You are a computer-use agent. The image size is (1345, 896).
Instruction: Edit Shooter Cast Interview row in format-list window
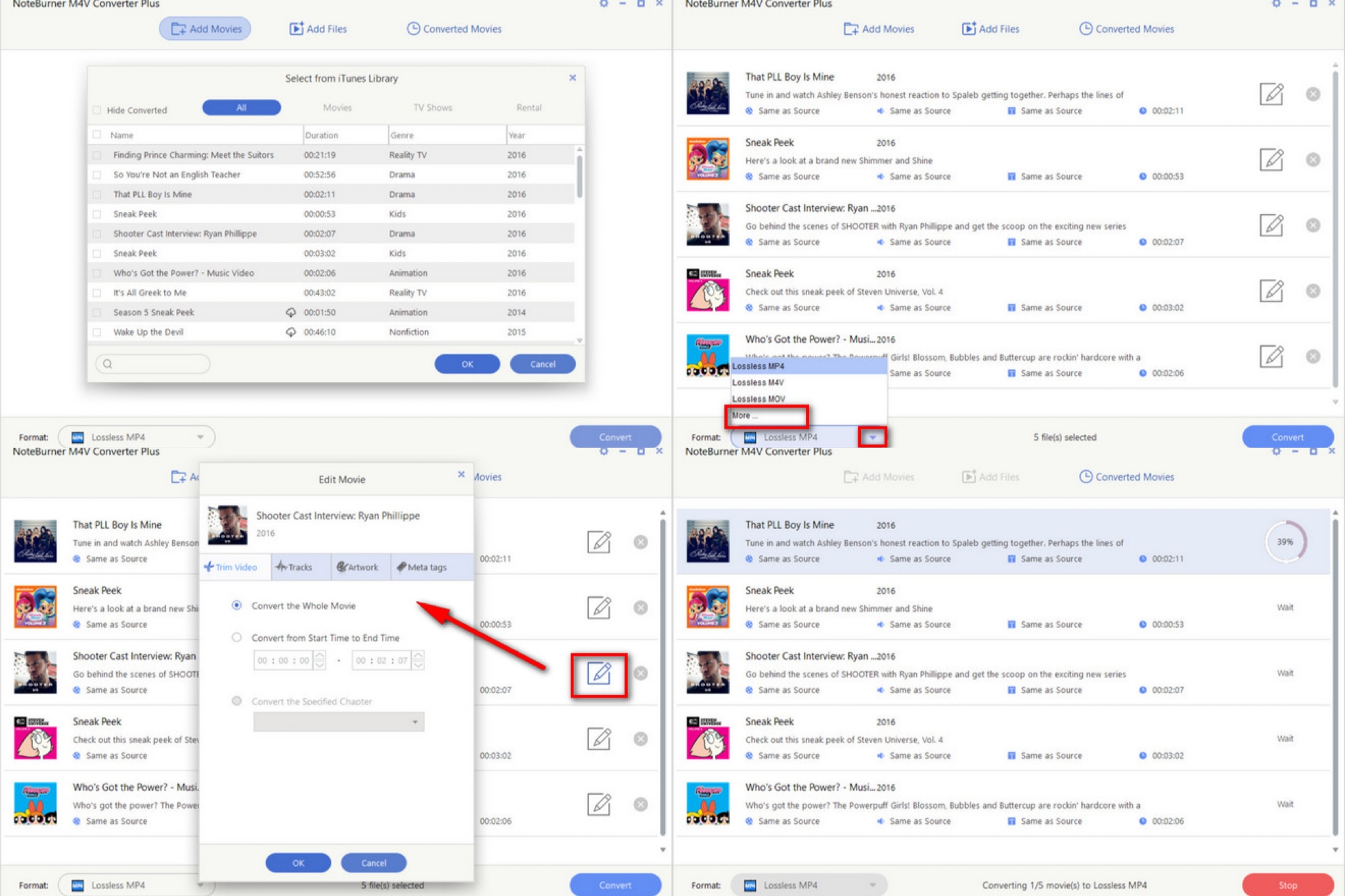tap(1271, 225)
